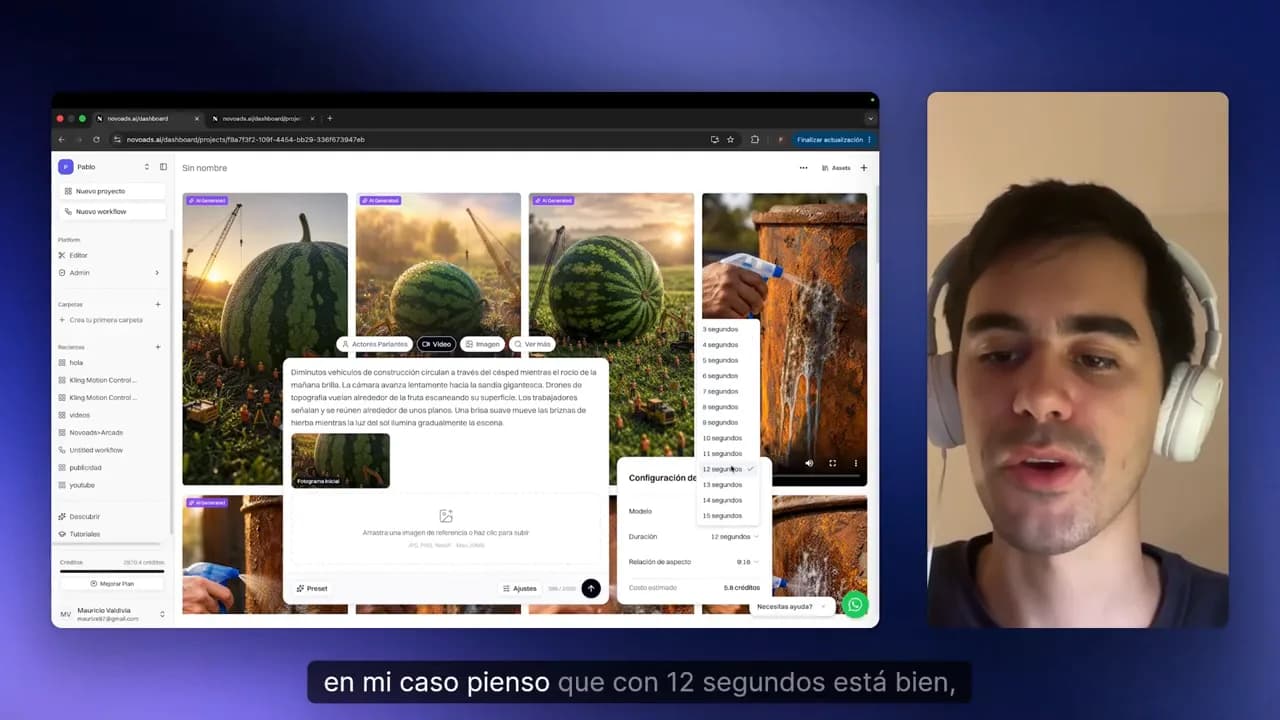Image resolution: width=1280 pixels, height=720 pixels.
Task: Bookmark the page with the star icon
Action: coord(730,139)
